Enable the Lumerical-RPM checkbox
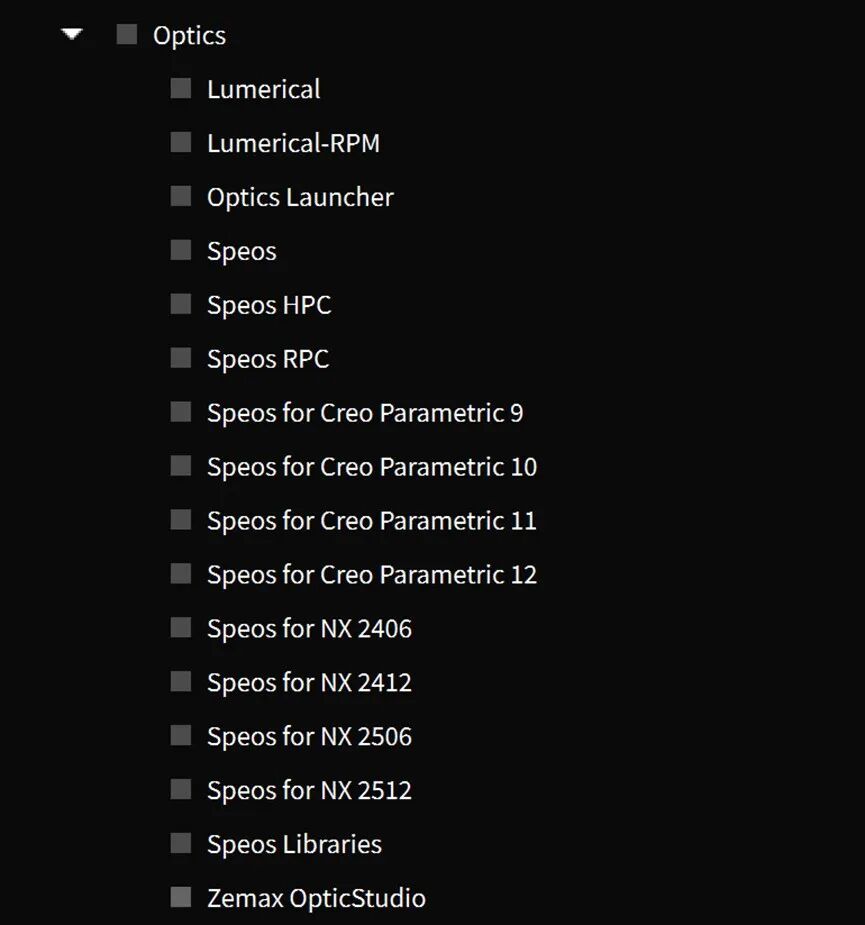The height and width of the screenshot is (925, 865). click(181, 142)
